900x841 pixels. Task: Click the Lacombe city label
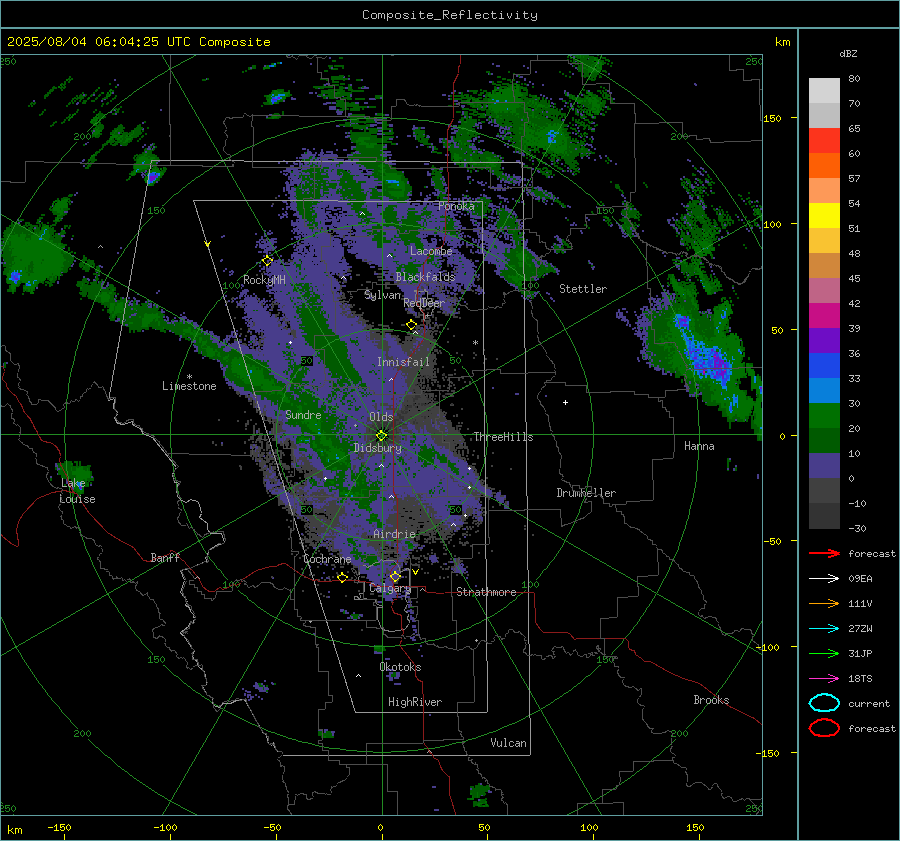431,251
